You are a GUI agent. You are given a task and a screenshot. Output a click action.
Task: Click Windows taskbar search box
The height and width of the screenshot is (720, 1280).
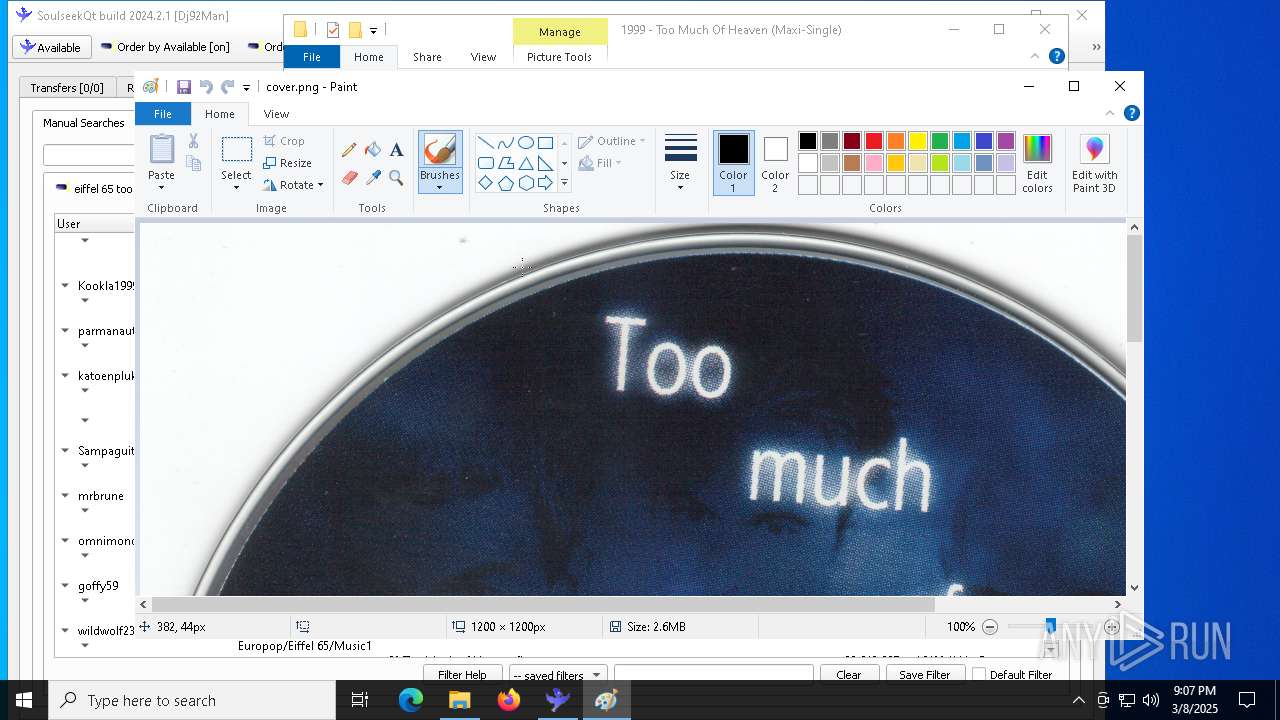tap(192, 700)
